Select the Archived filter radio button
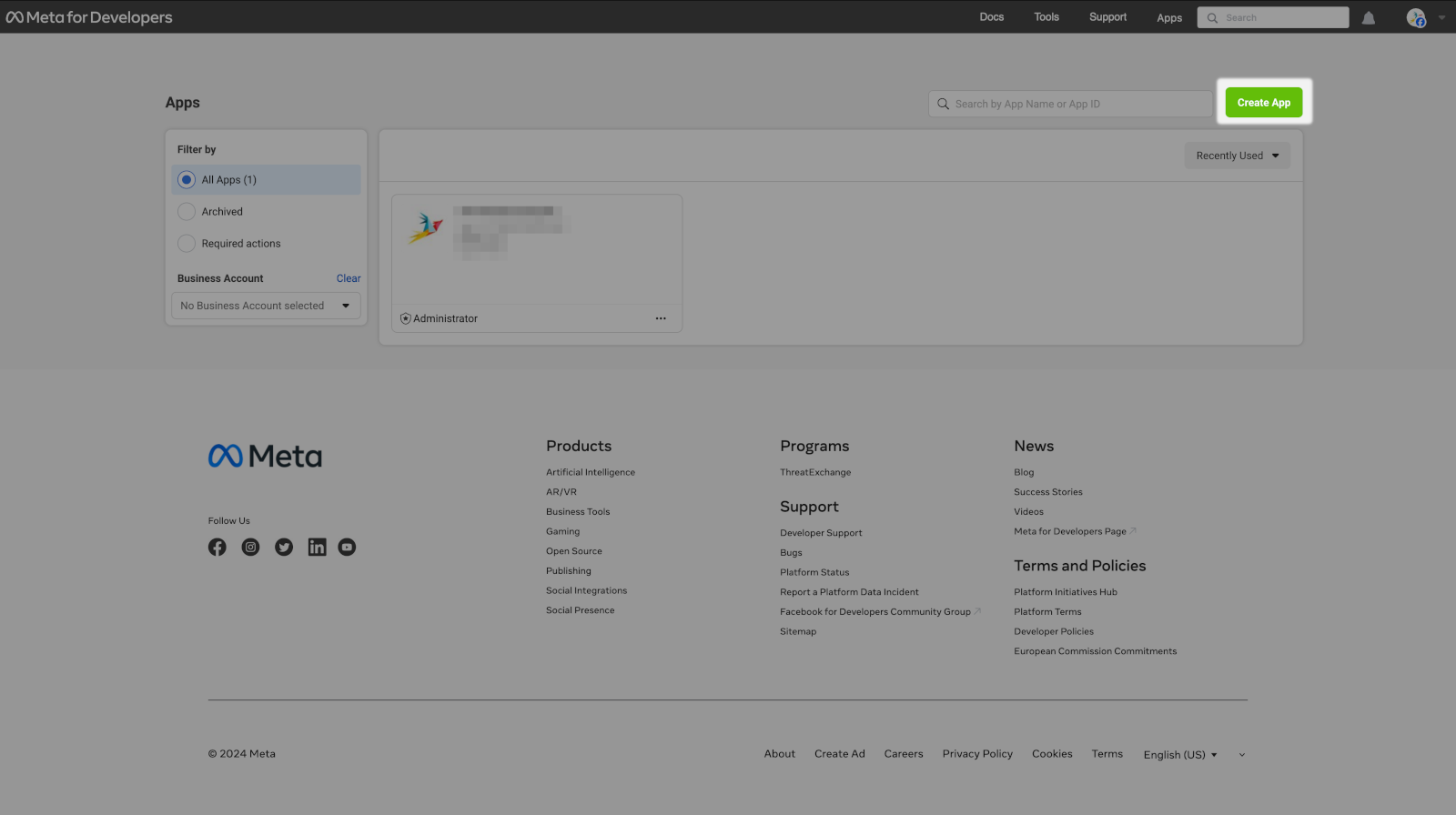Image resolution: width=1456 pixels, height=815 pixels. coord(187,212)
